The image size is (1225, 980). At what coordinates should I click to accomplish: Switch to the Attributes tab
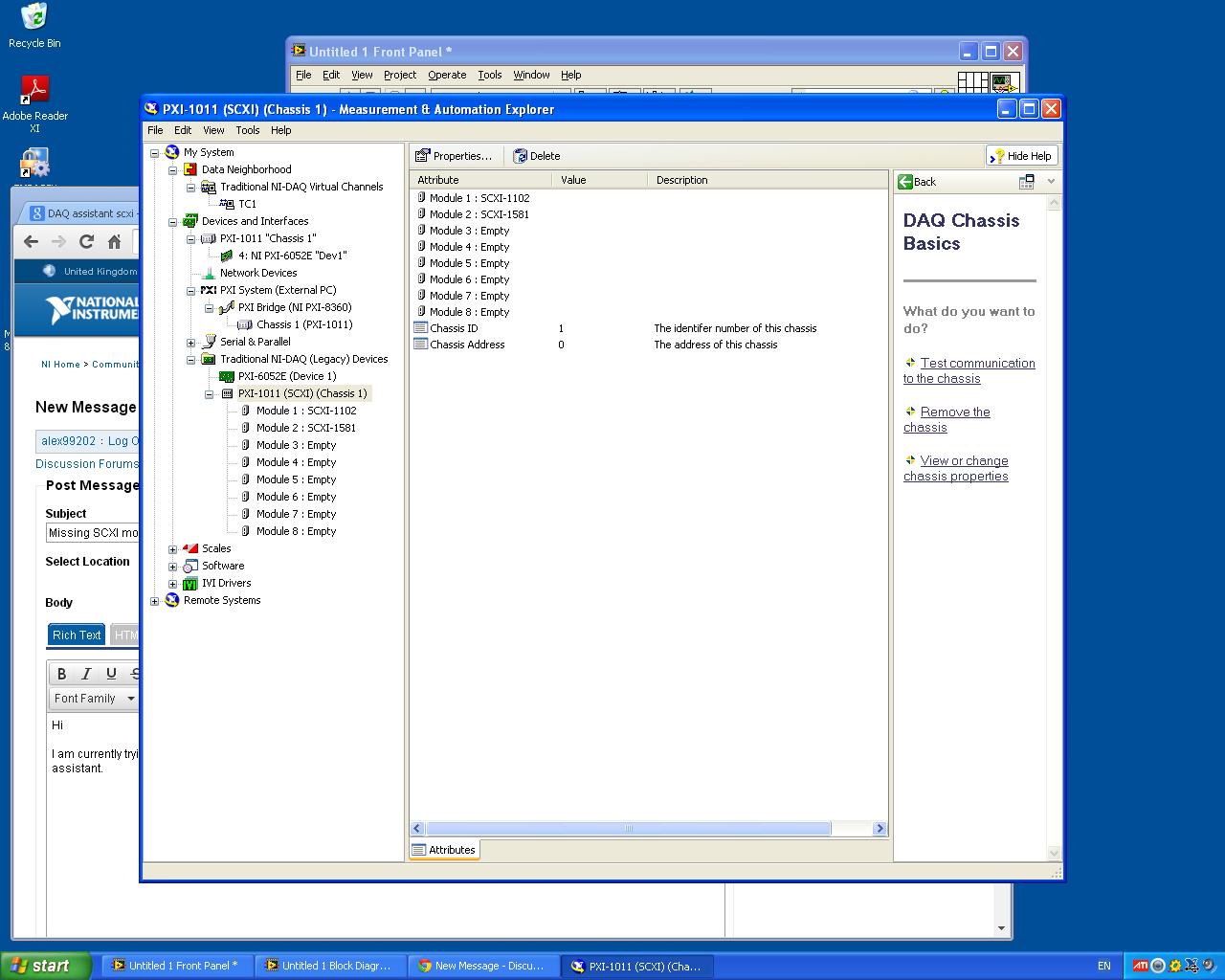pyautogui.click(x=444, y=850)
